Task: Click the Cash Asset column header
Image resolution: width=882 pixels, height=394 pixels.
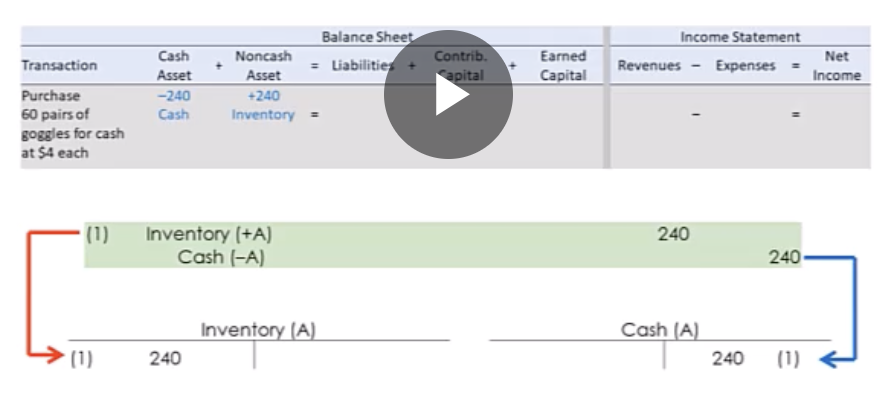Action: pyautogui.click(x=174, y=65)
